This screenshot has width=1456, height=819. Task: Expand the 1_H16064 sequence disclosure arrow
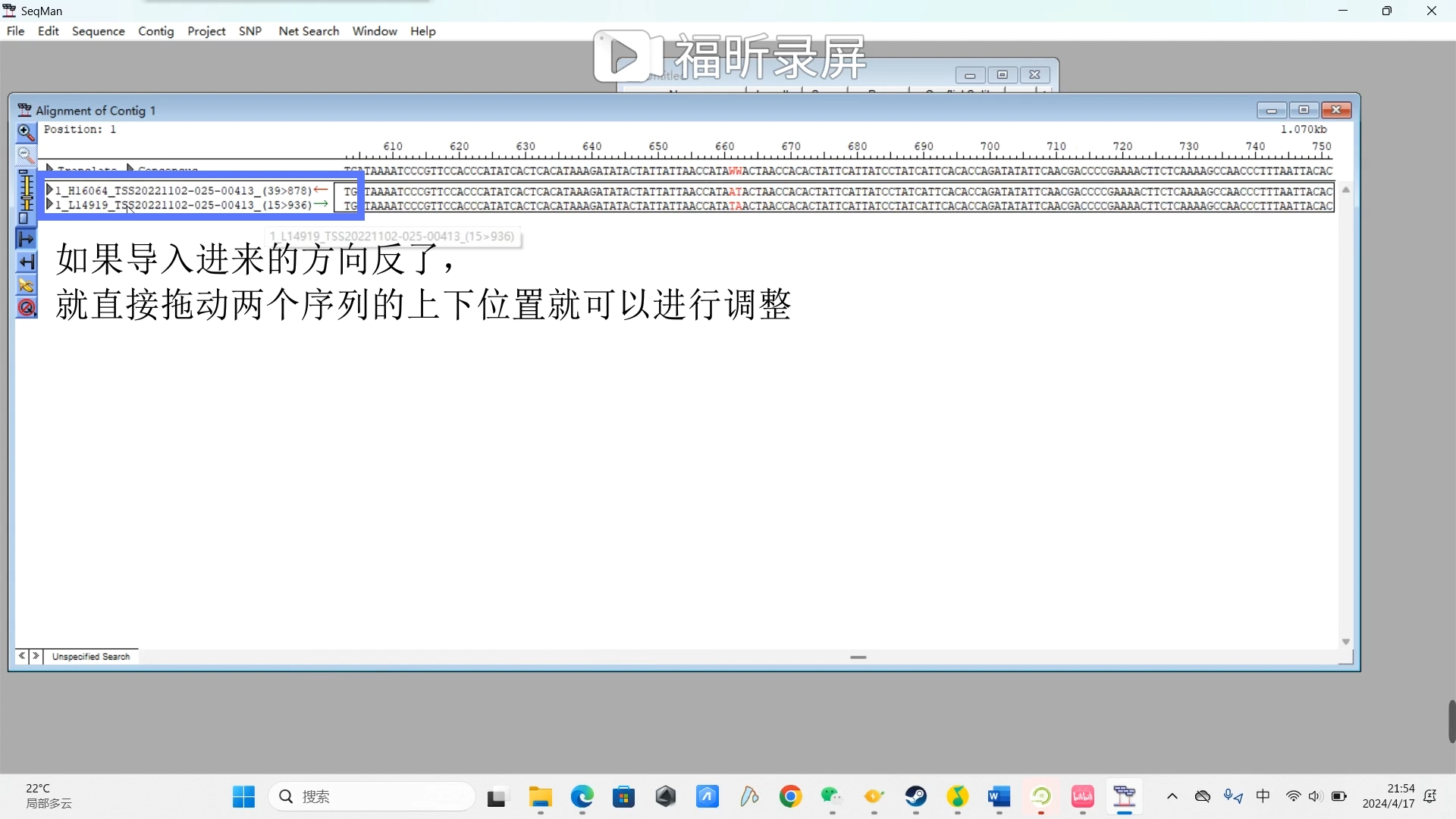(x=50, y=190)
